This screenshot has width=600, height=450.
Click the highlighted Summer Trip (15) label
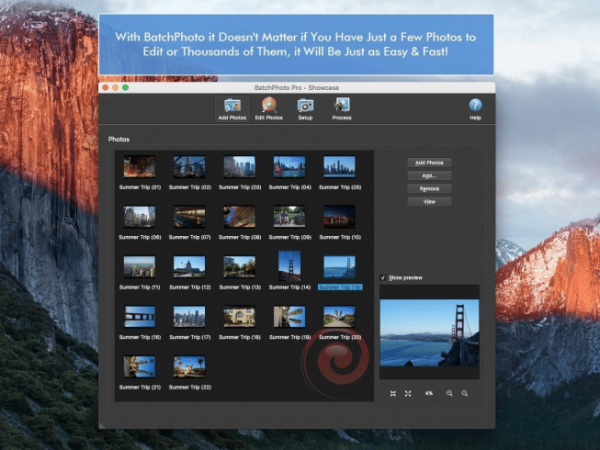tap(340, 287)
